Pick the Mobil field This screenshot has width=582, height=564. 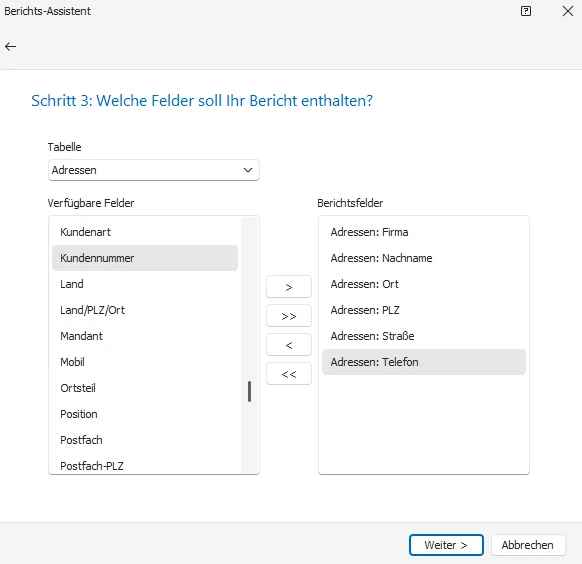(x=145, y=362)
